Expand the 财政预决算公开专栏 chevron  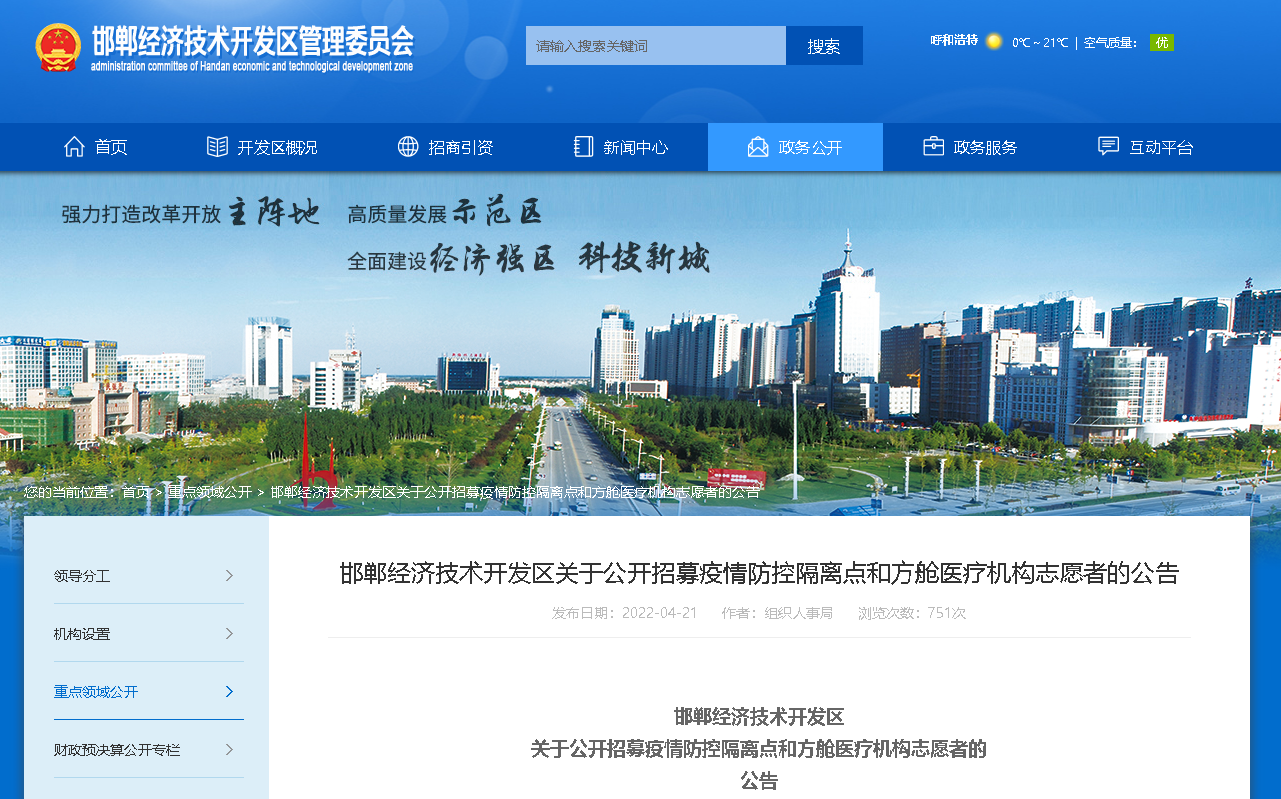coord(229,749)
